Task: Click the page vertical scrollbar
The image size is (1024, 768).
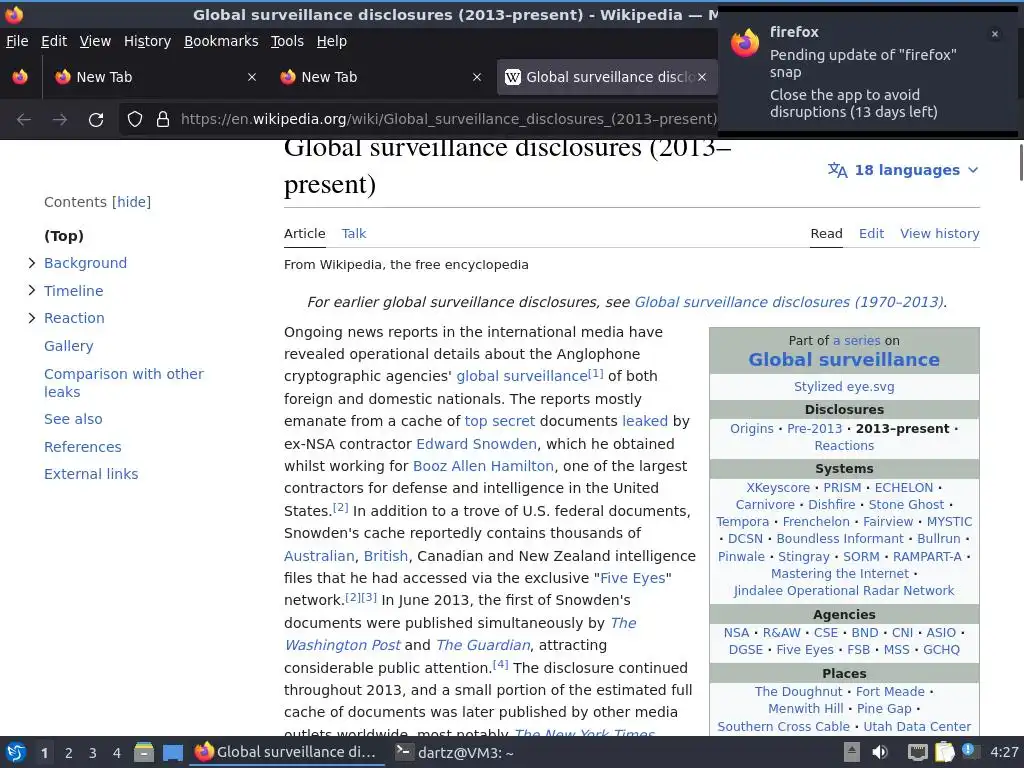Action: click(1020, 162)
